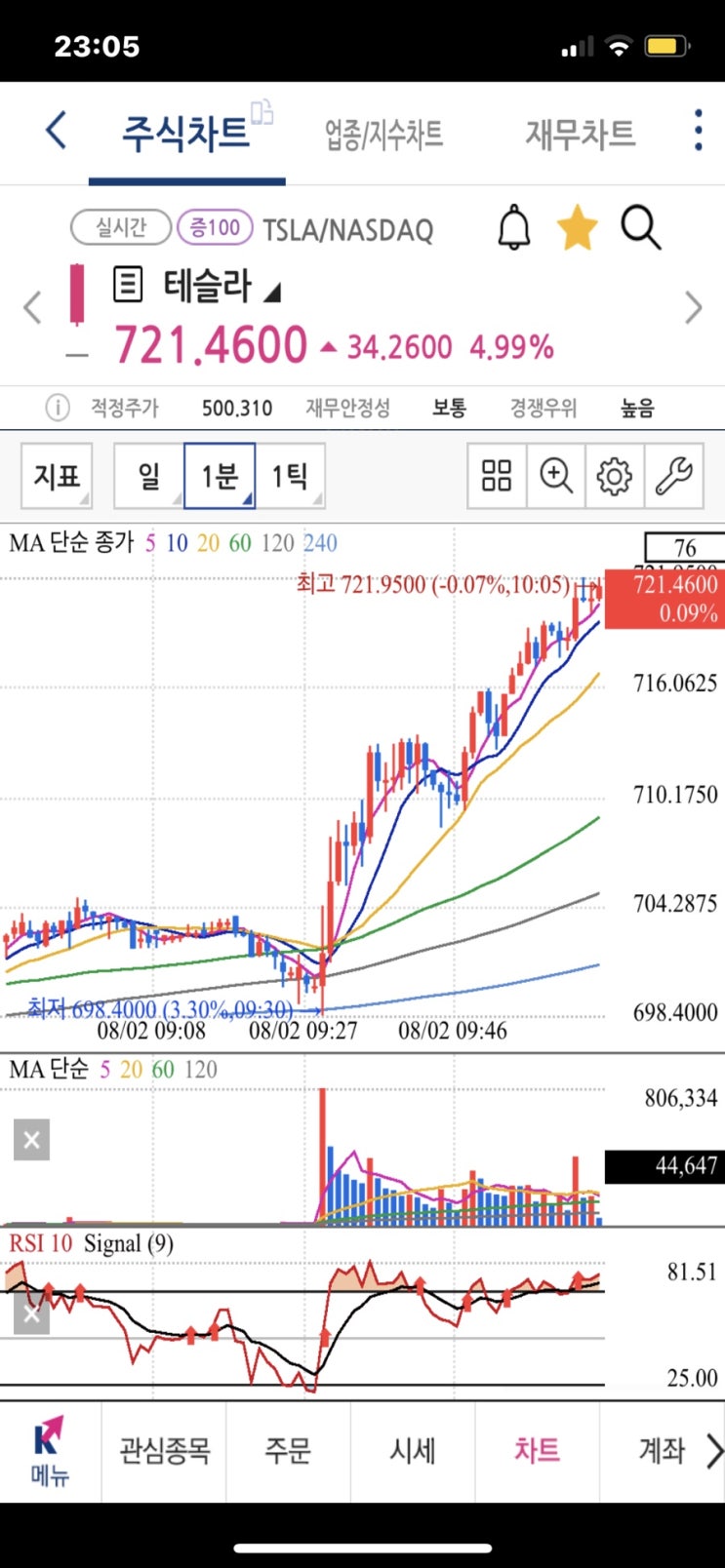Tap the Signal (9) legend label
725x1568 pixels.
[x=129, y=1243]
